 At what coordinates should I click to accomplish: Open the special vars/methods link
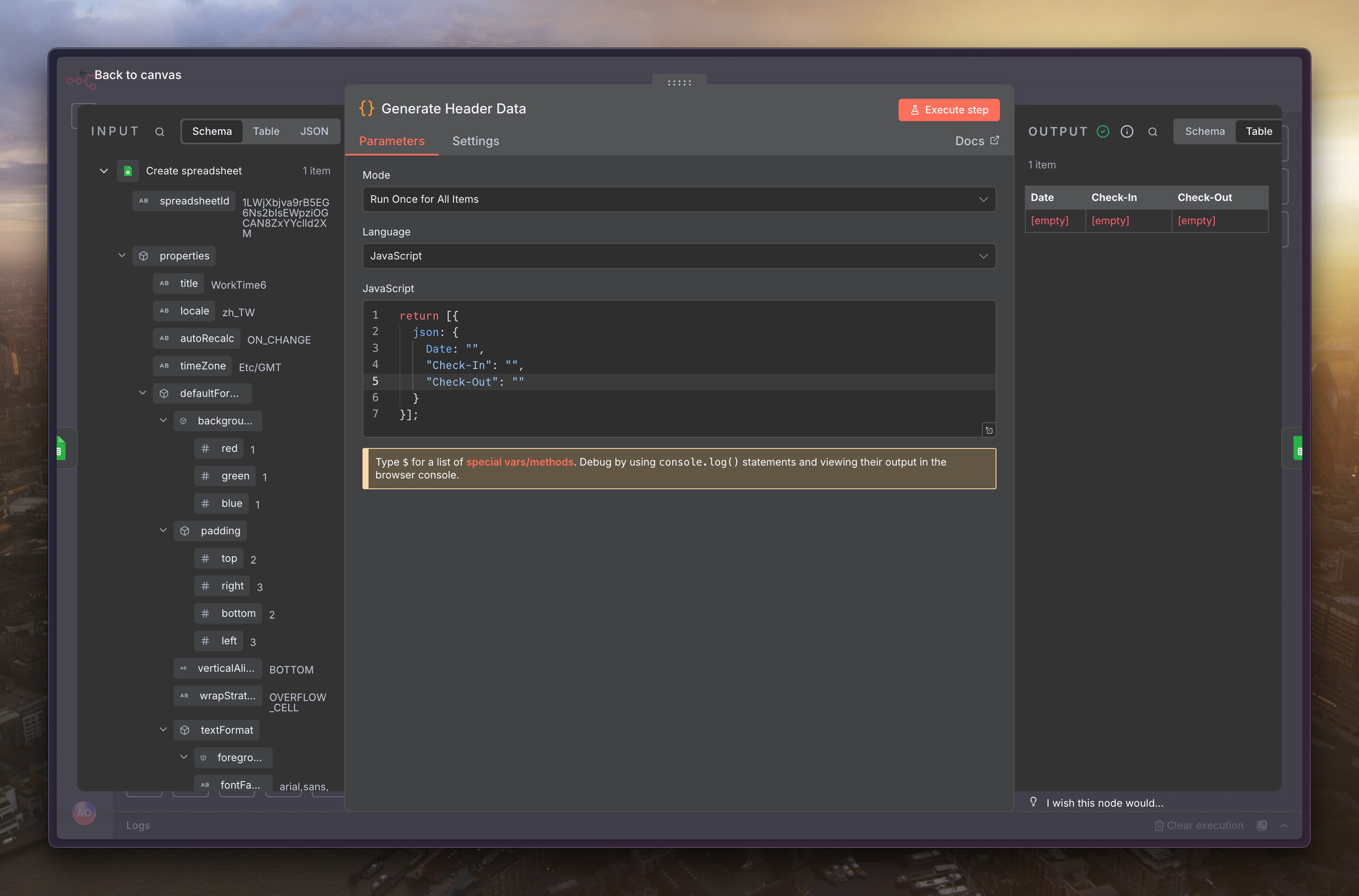pyautogui.click(x=519, y=462)
